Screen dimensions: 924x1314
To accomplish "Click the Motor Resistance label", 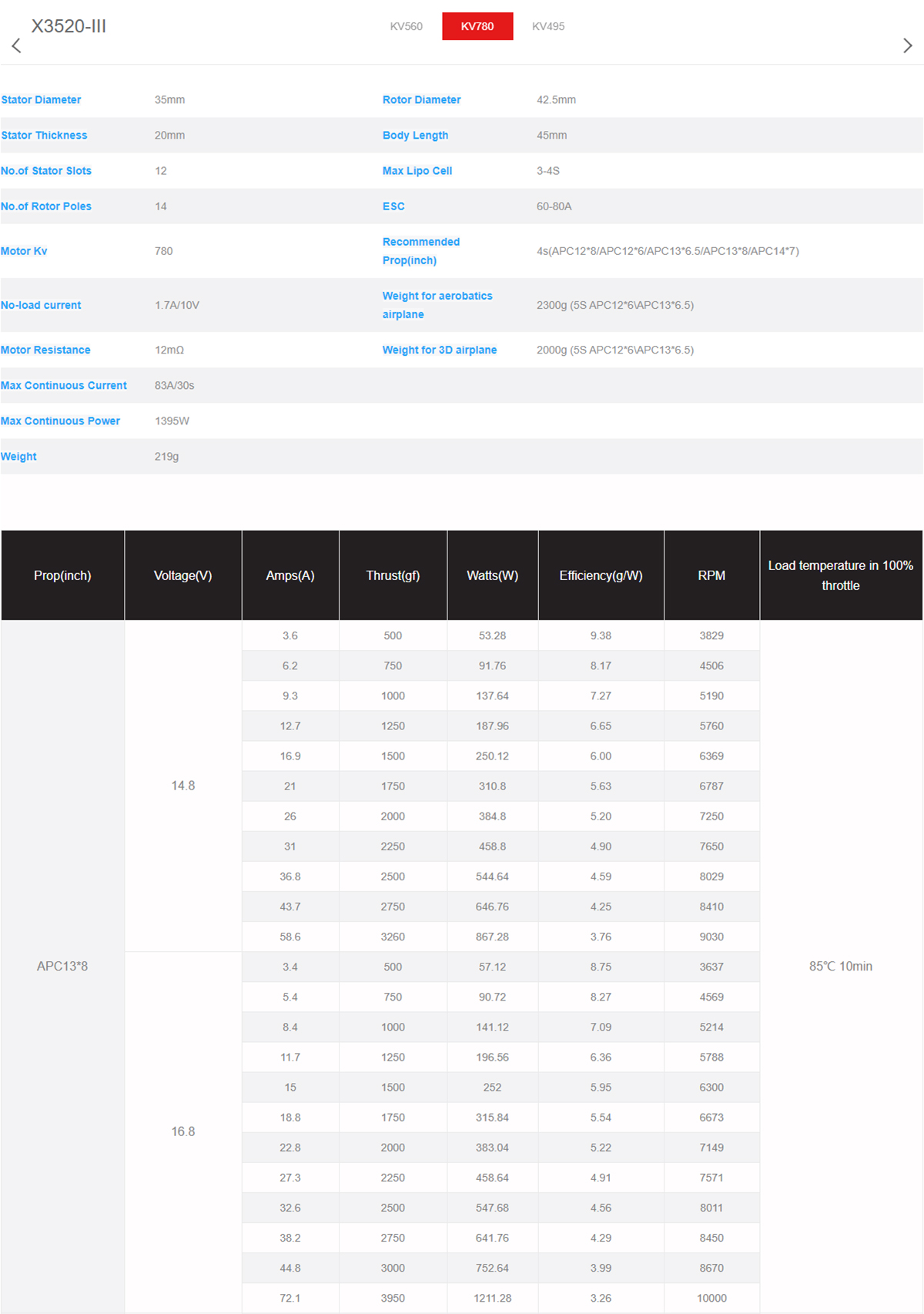I will pyautogui.click(x=45, y=350).
